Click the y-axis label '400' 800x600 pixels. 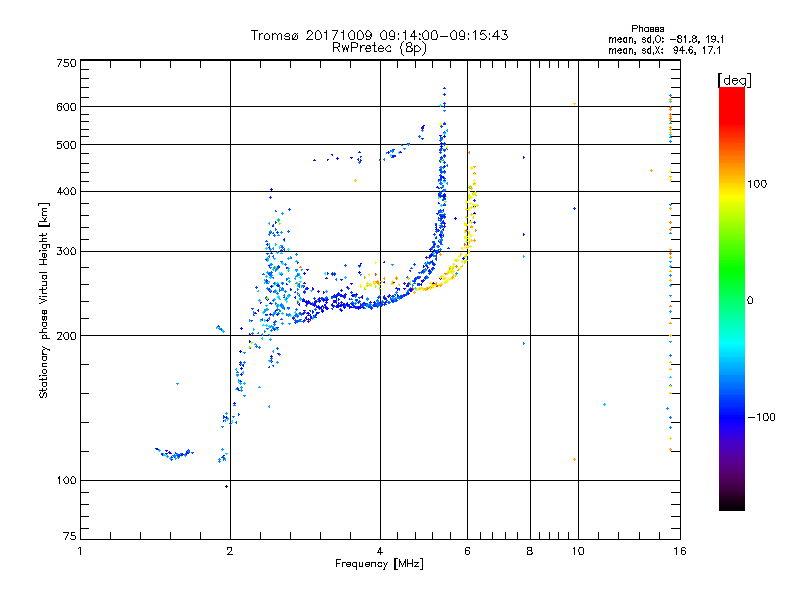(66, 191)
